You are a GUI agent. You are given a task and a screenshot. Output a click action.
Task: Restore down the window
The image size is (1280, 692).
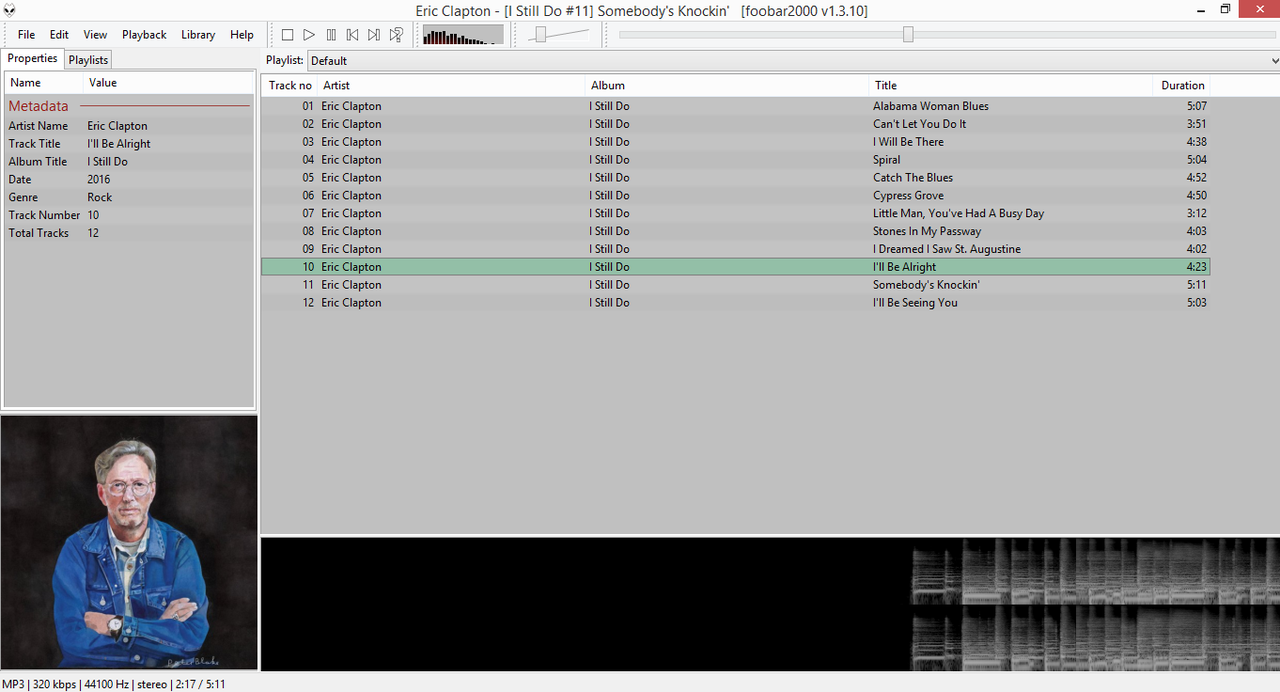(x=1225, y=9)
